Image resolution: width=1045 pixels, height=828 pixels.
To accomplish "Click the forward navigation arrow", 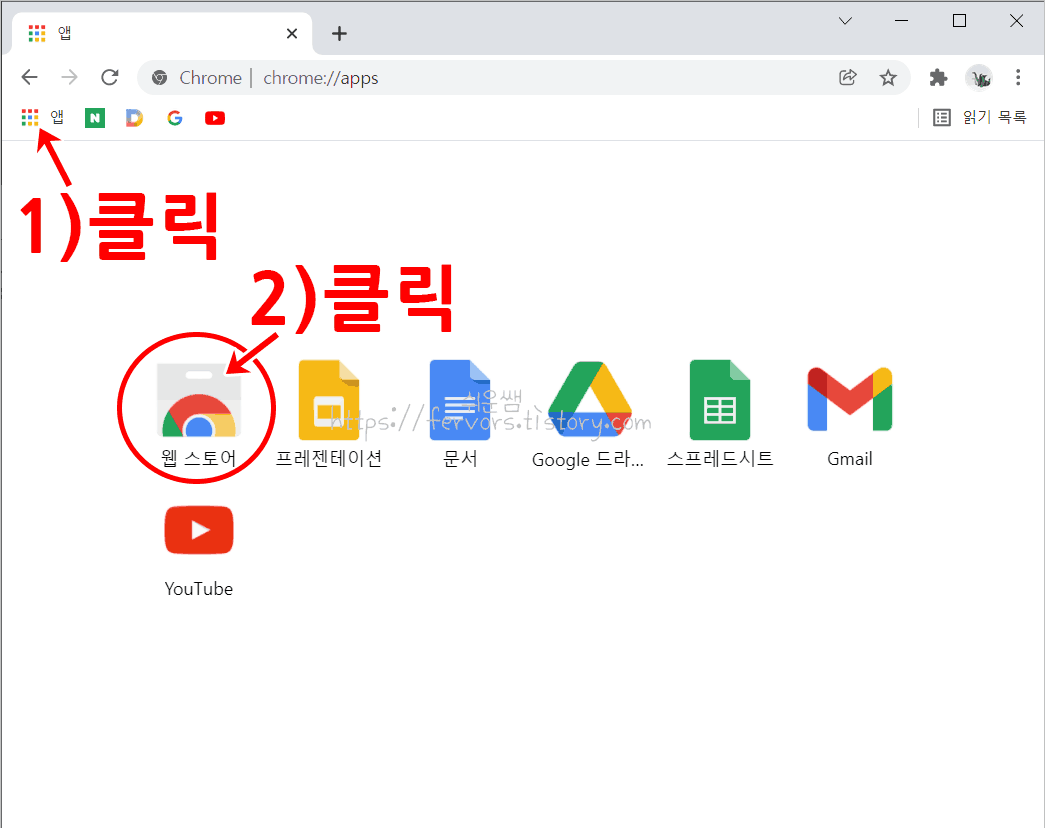I will (x=69, y=77).
